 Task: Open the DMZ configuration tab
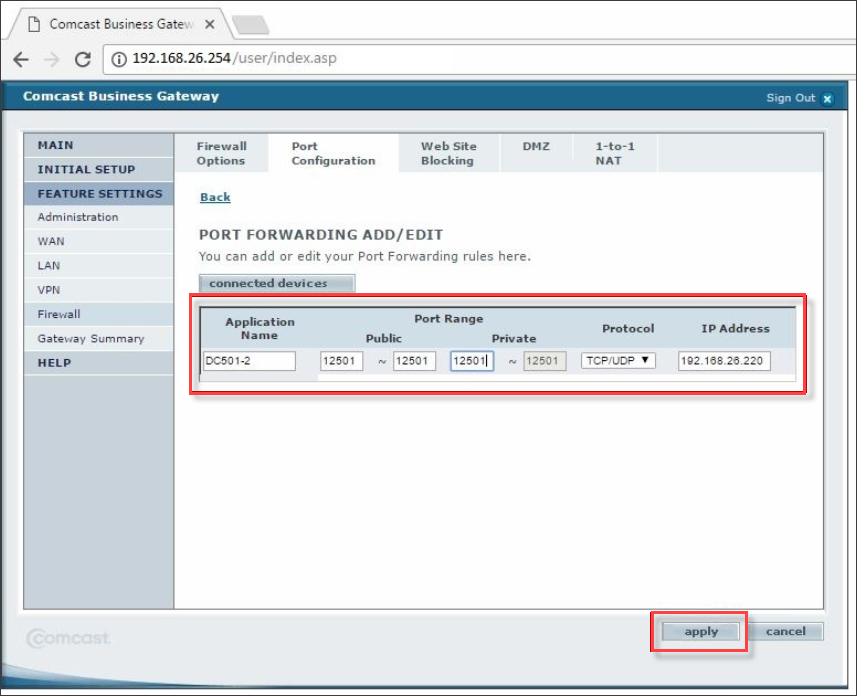[x=536, y=146]
